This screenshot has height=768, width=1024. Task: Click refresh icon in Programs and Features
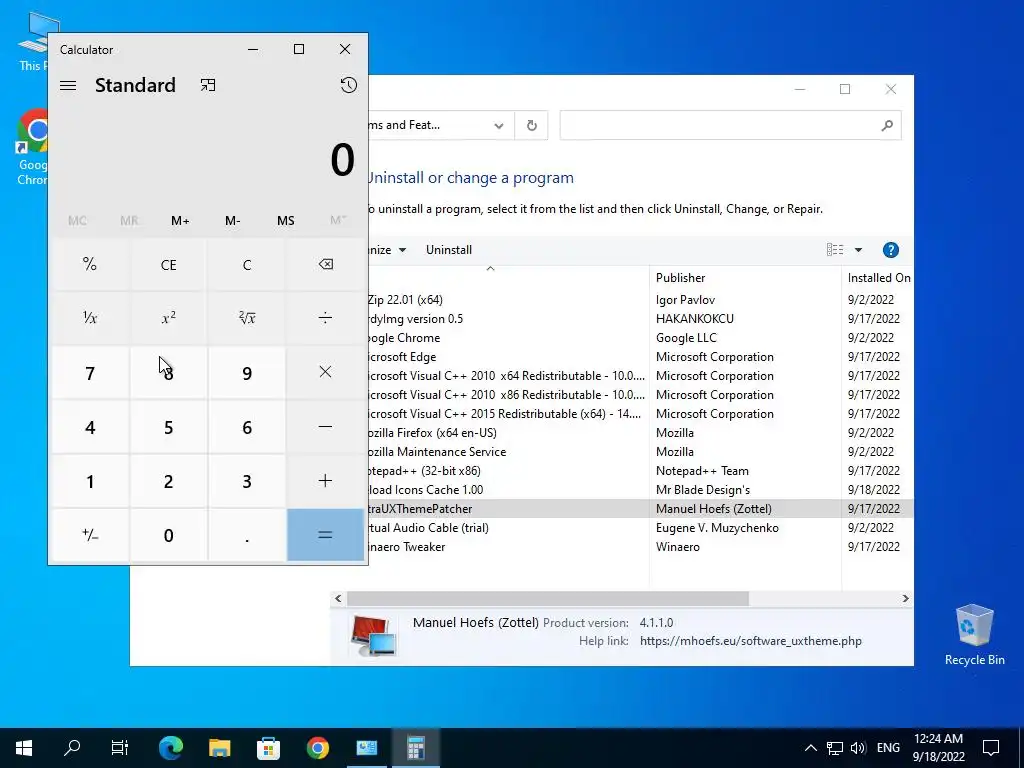(x=532, y=125)
